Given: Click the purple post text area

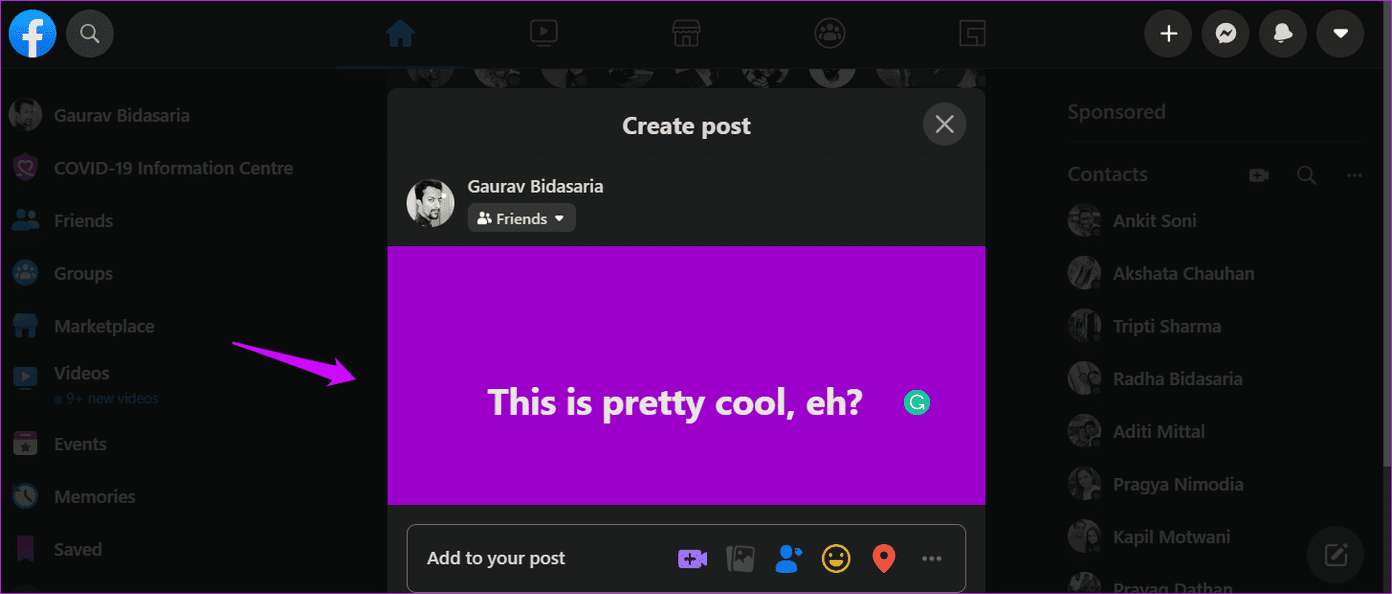Looking at the screenshot, I should [x=686, y=375].
